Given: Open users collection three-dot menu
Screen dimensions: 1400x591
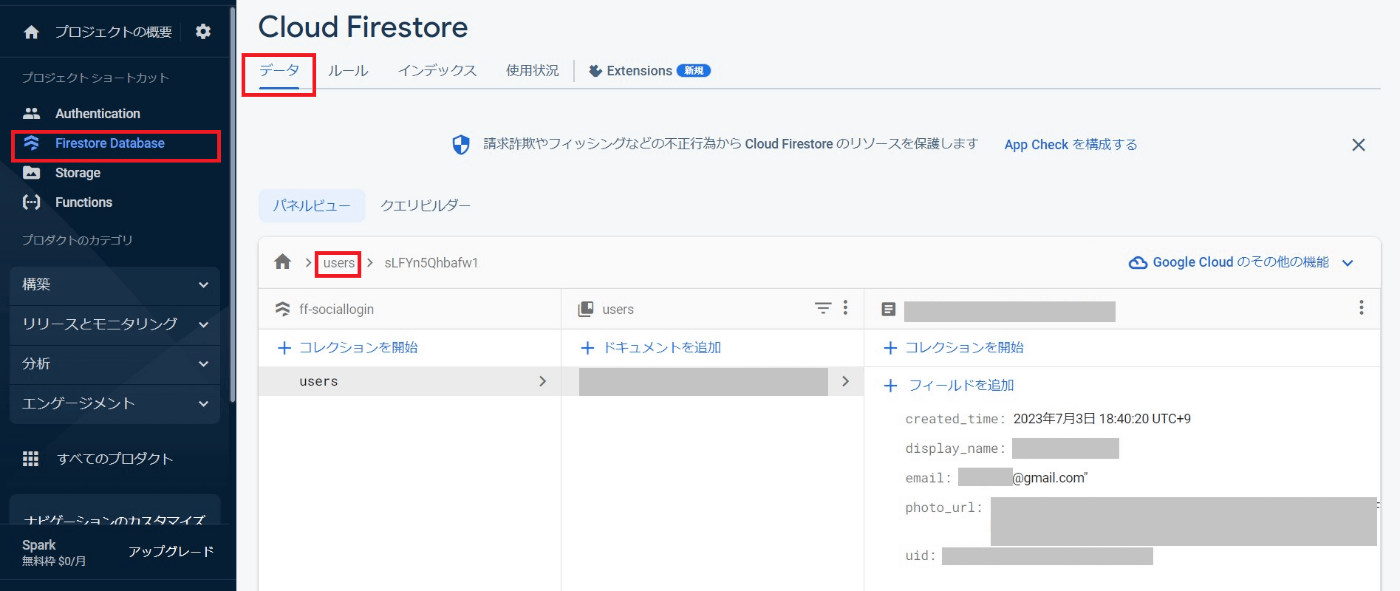Looking at the screenshot, I should tap(845, 308).
